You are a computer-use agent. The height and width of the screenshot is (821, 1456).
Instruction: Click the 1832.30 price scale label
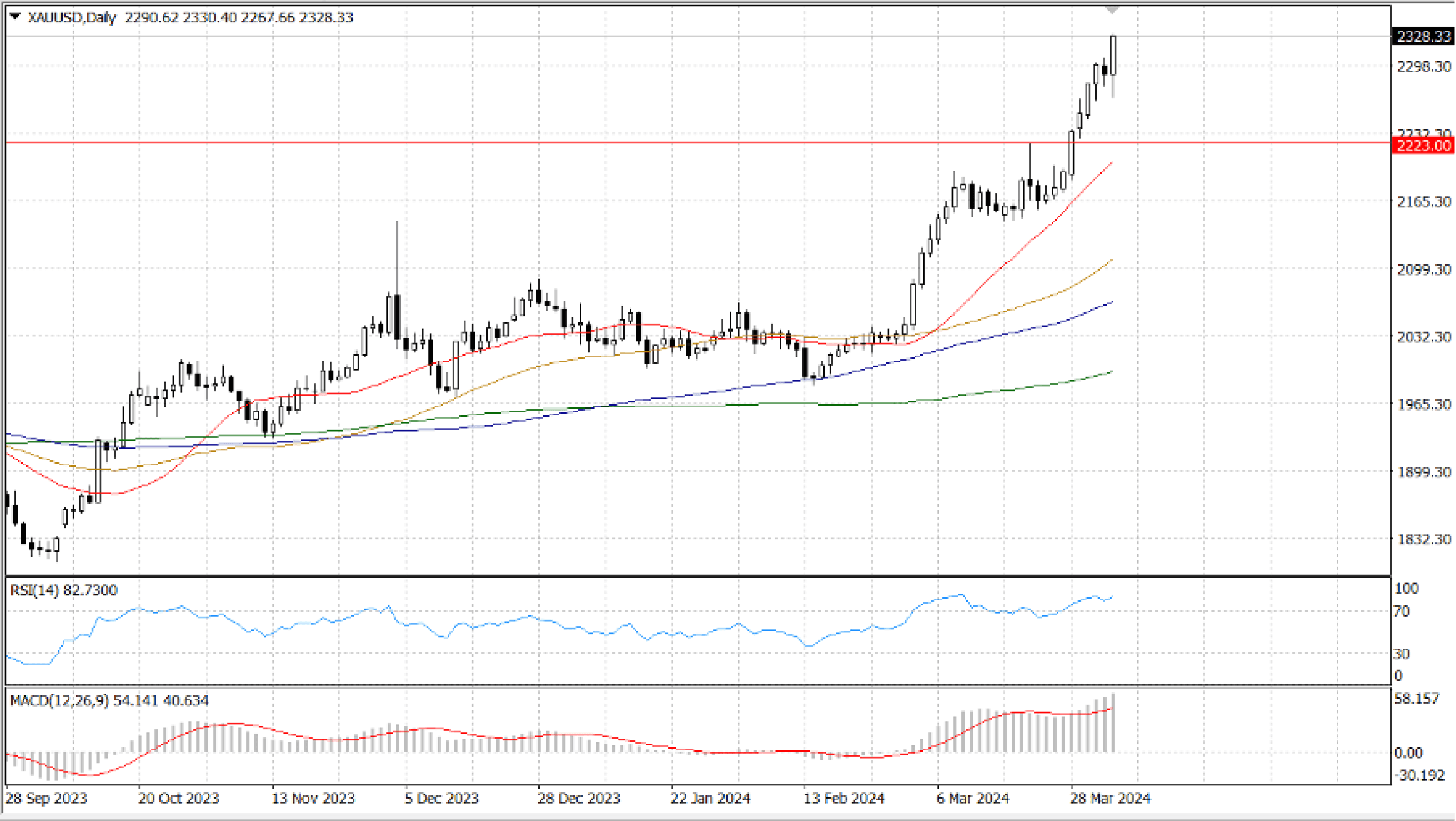pyautogui.click(x=1423, y=539)
